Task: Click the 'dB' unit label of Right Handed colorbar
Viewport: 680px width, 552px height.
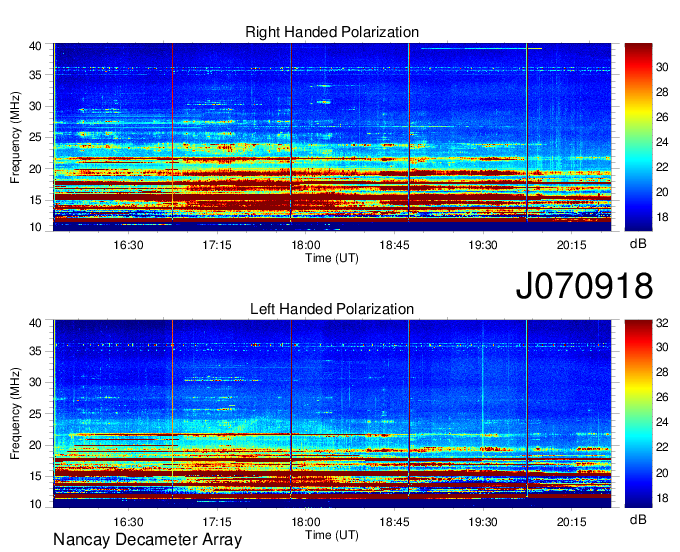Action: [x=638, y=244]
